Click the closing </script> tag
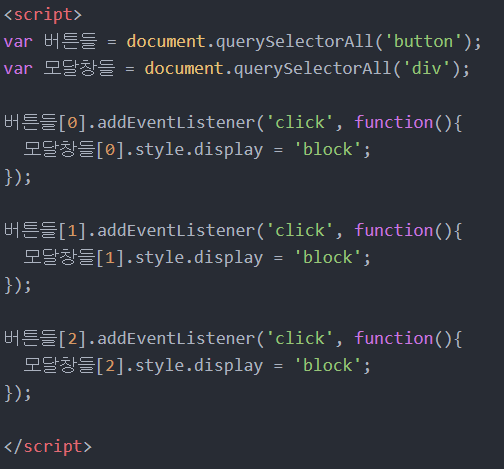Image resolution: width=504 pixels, height=469 pixels. coord(48,447)
